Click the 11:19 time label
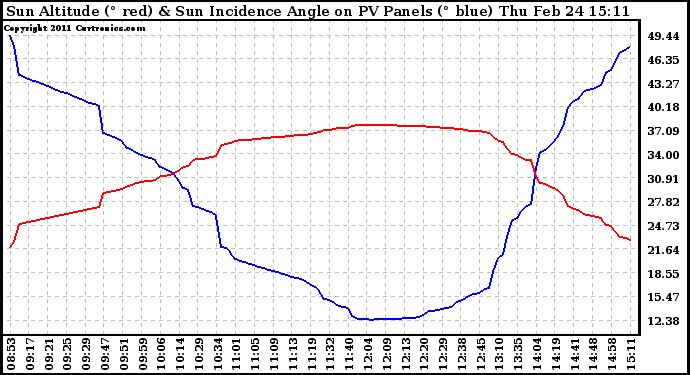Image resolution: width=690 pixels, height=375 pixels. coord(312,354)
